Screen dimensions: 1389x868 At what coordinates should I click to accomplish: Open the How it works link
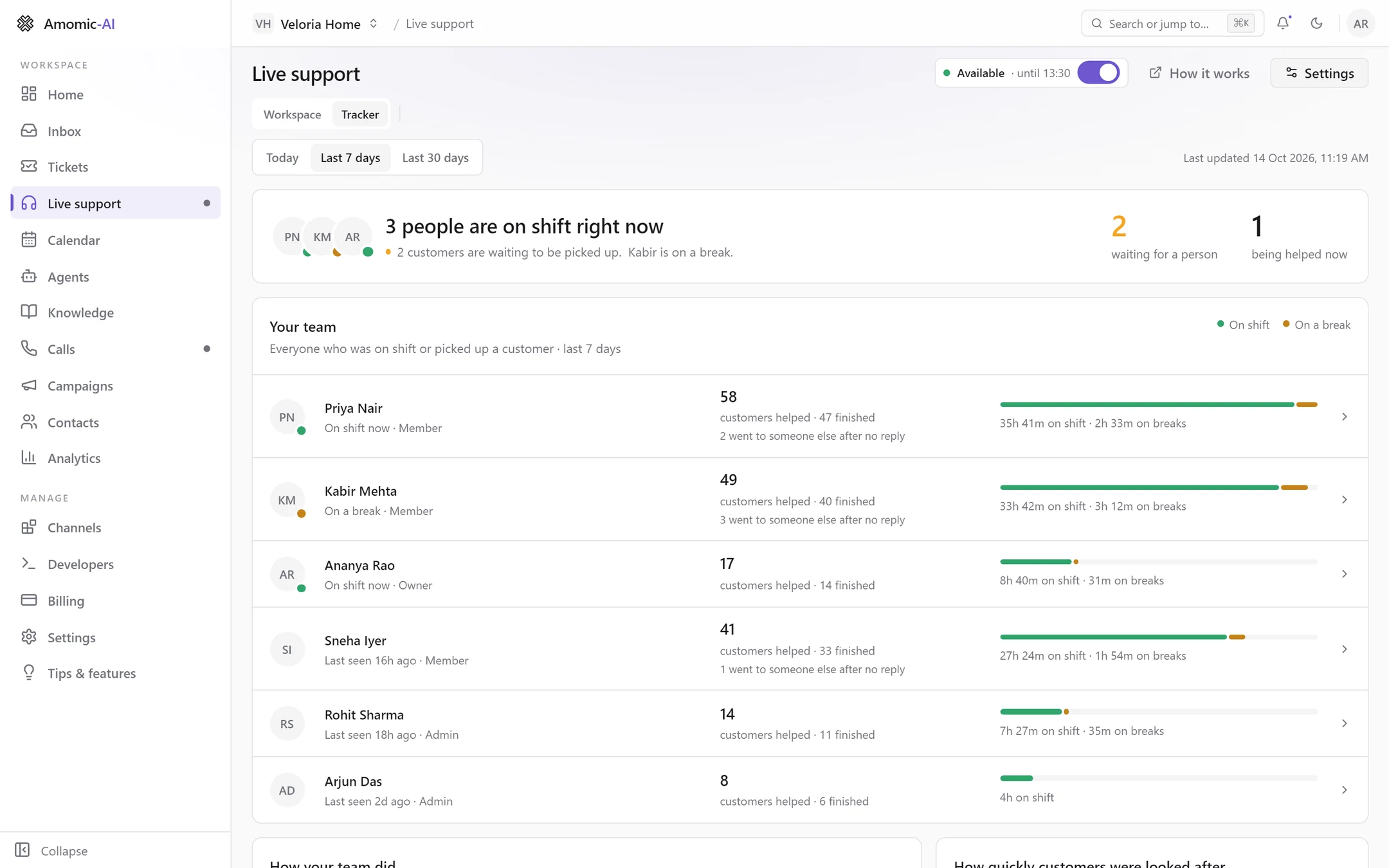click(1199, 73)
